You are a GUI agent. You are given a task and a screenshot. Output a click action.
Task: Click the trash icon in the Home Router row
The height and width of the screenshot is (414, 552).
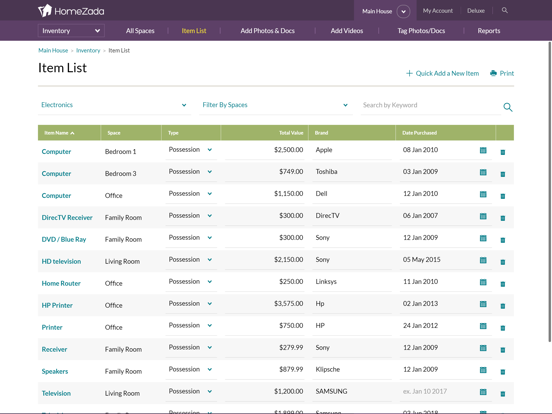pyautogui.click(x=503, y=284)
